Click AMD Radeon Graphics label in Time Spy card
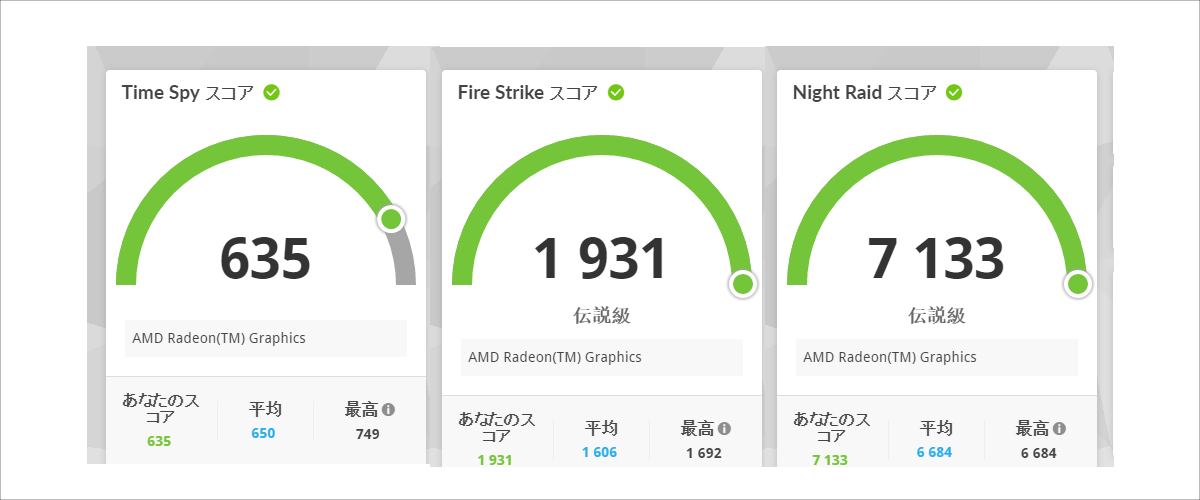Viewport: 1200px width, 500px height. pyautogui.click(x=219, y=338)
